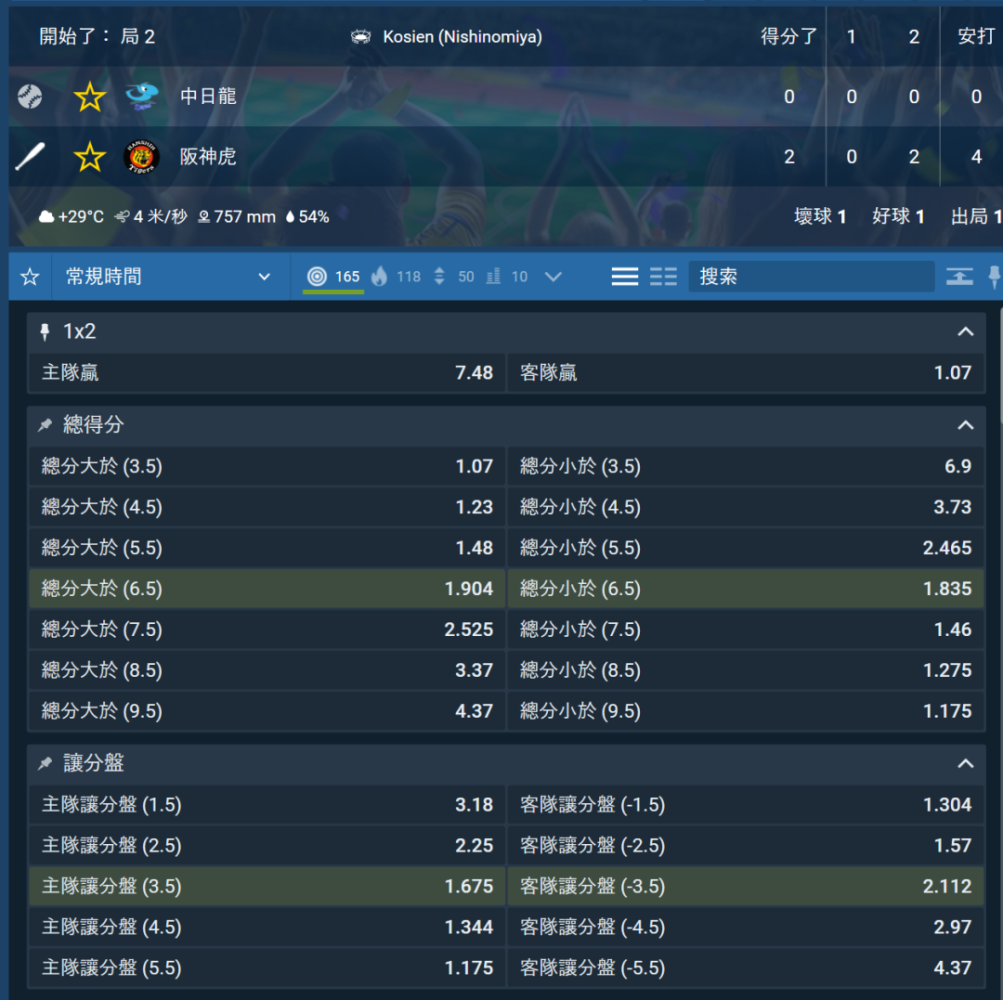Select 總分大於 (6.5) odds 1.904
The width and height of the screenshot is (1003, 1000).
coord(267,589)
